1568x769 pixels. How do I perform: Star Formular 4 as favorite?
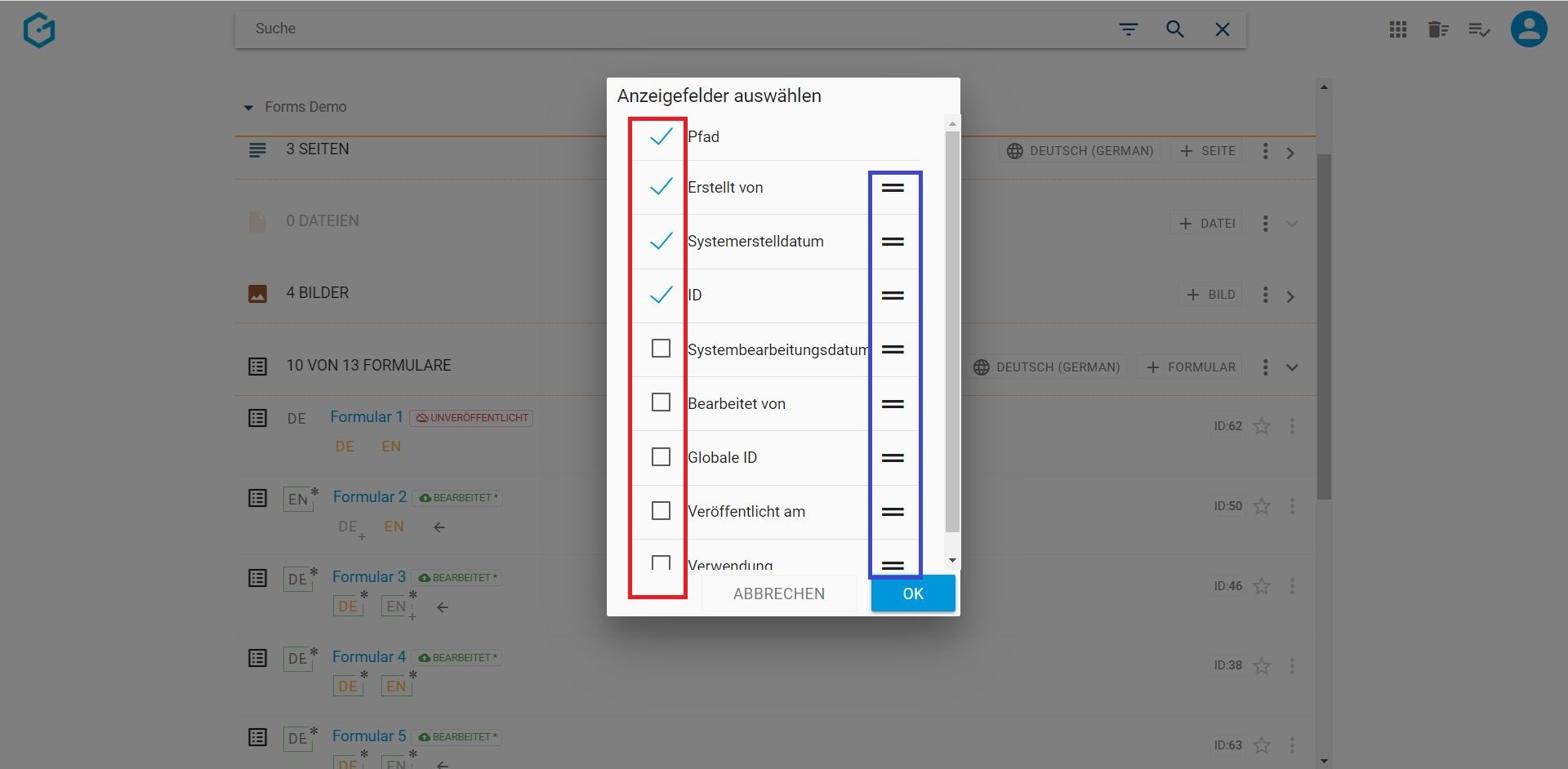click(1262, 666)
